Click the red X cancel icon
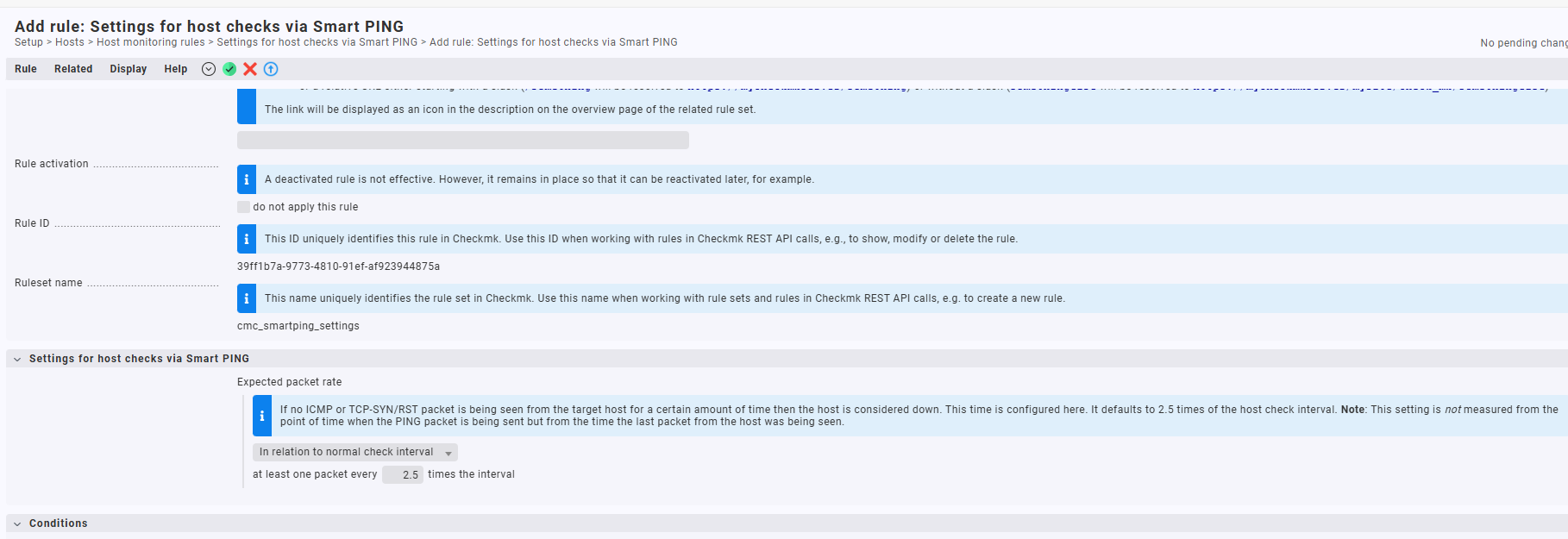1568x539 pixels. pos(250,69)
